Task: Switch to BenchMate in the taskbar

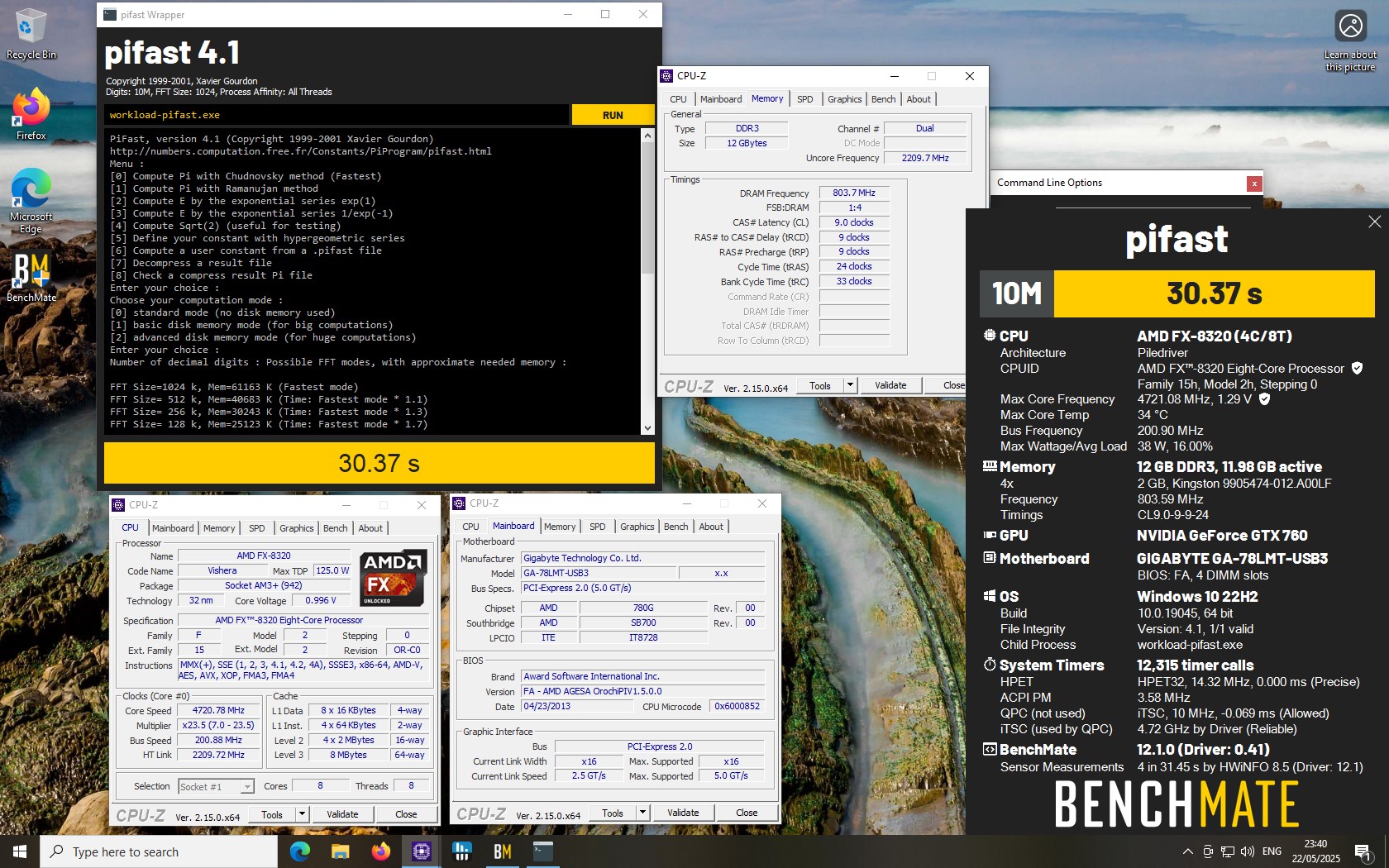Action: (x=502, y=851)
